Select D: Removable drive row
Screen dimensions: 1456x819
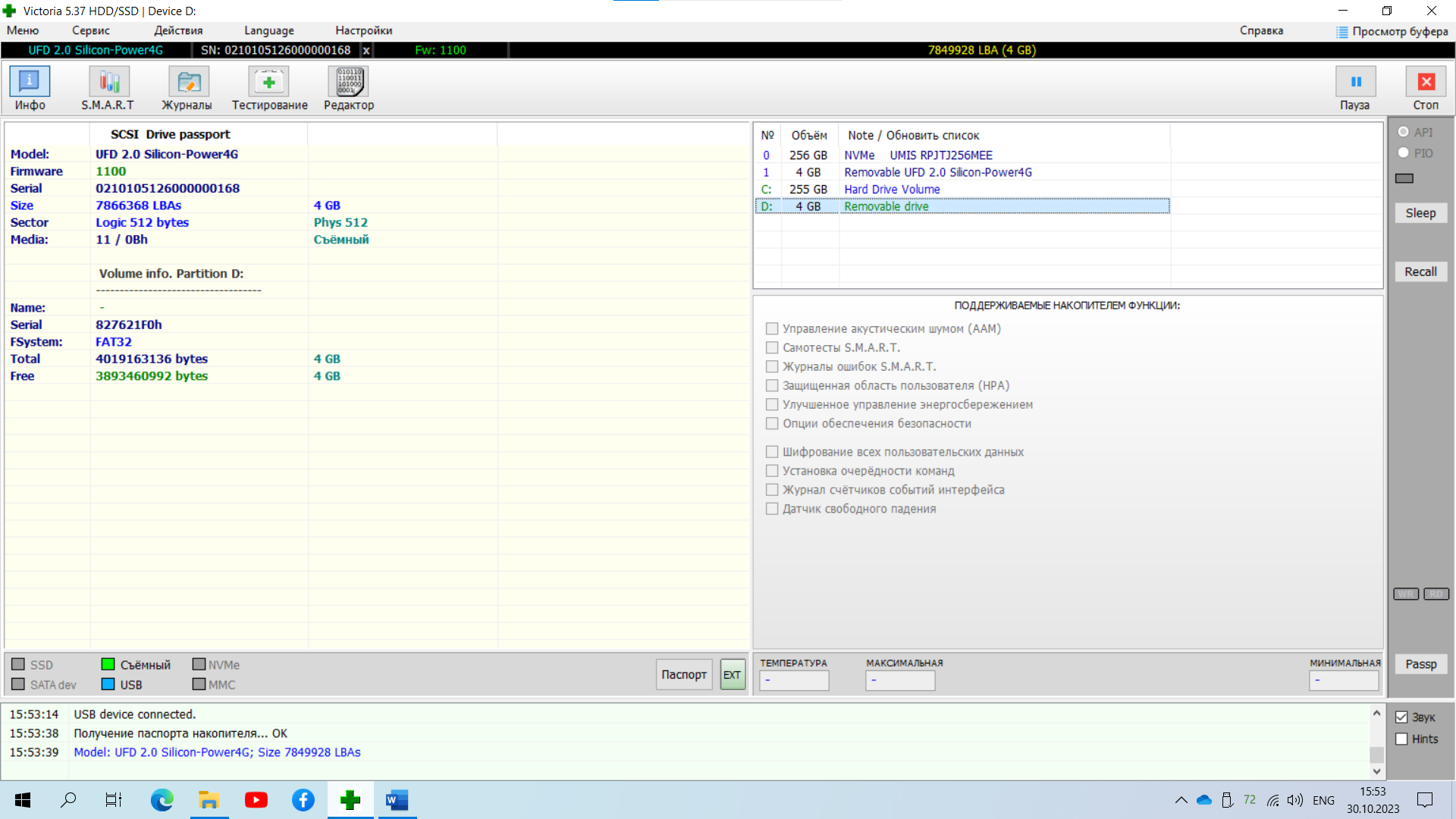(x=962, y=206)
